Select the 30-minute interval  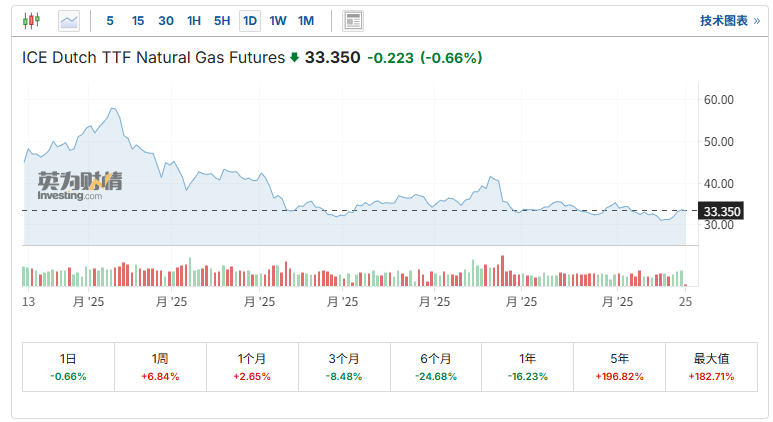(x=166, y=20)
